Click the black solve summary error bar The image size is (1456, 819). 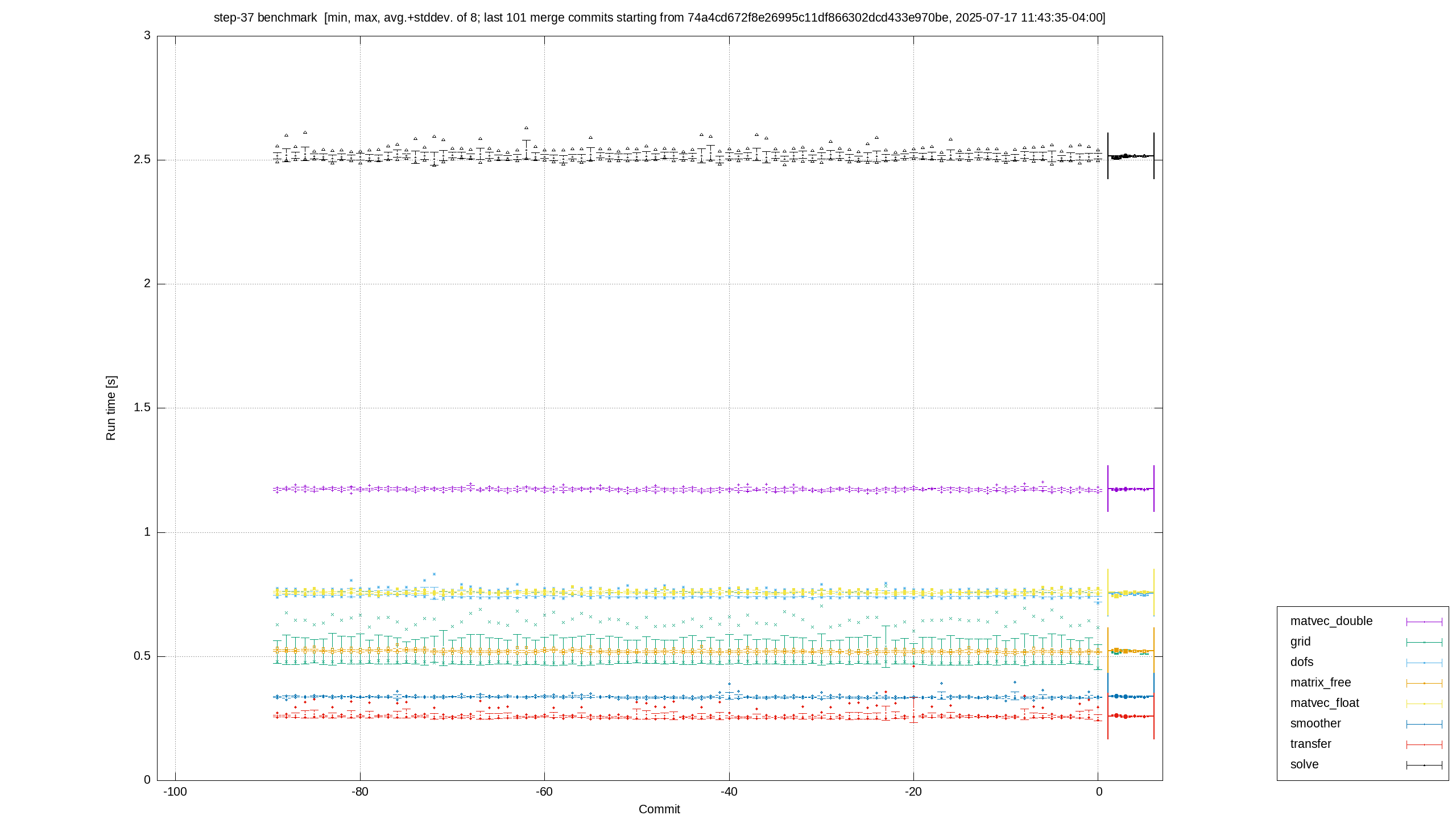pos(1131,156)
